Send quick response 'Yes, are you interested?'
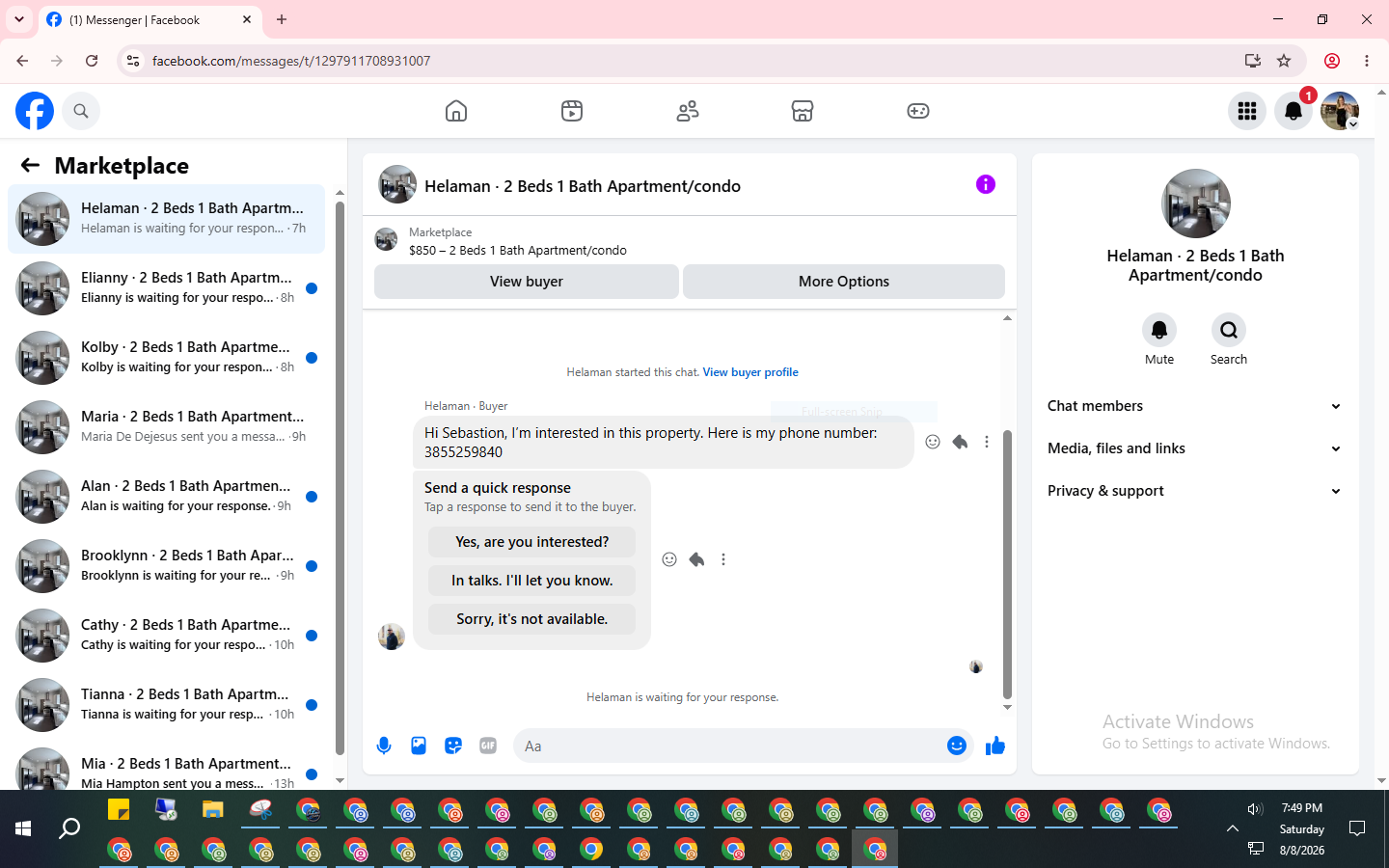 [x=532, y=542]
